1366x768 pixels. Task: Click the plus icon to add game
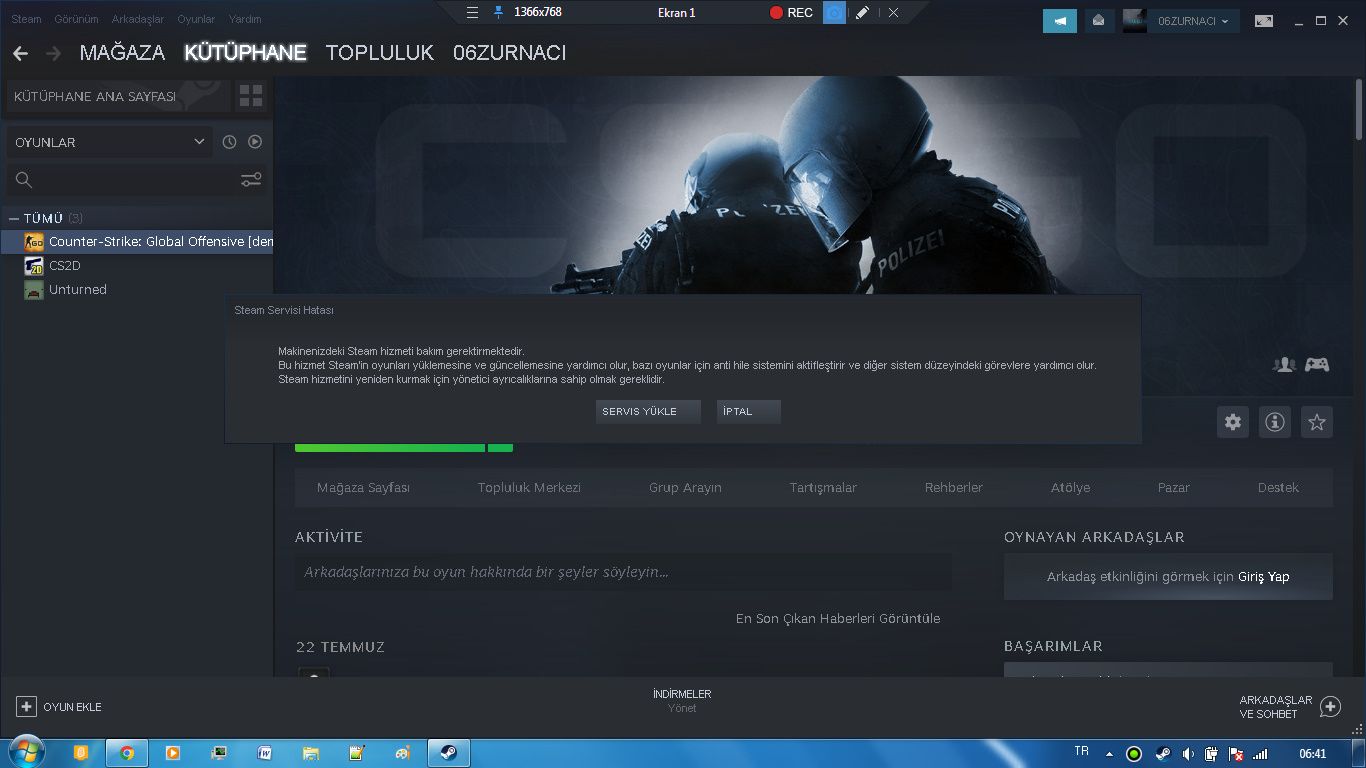[x=27, y=707]
